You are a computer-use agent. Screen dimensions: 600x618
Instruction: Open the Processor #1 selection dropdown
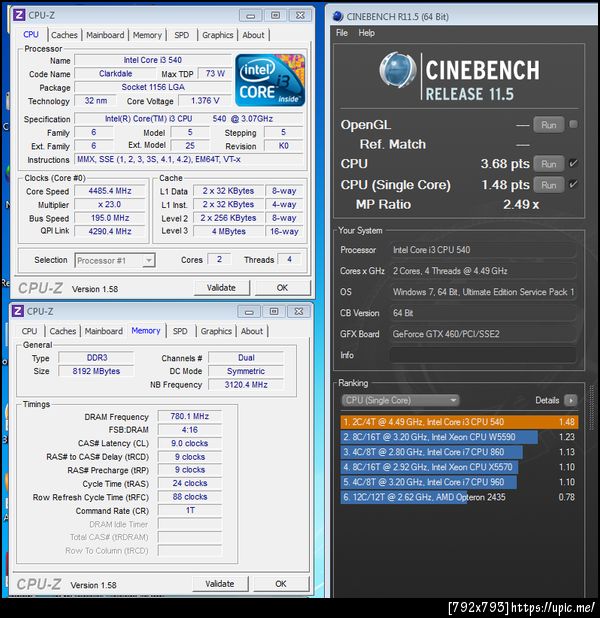(115, 260)
